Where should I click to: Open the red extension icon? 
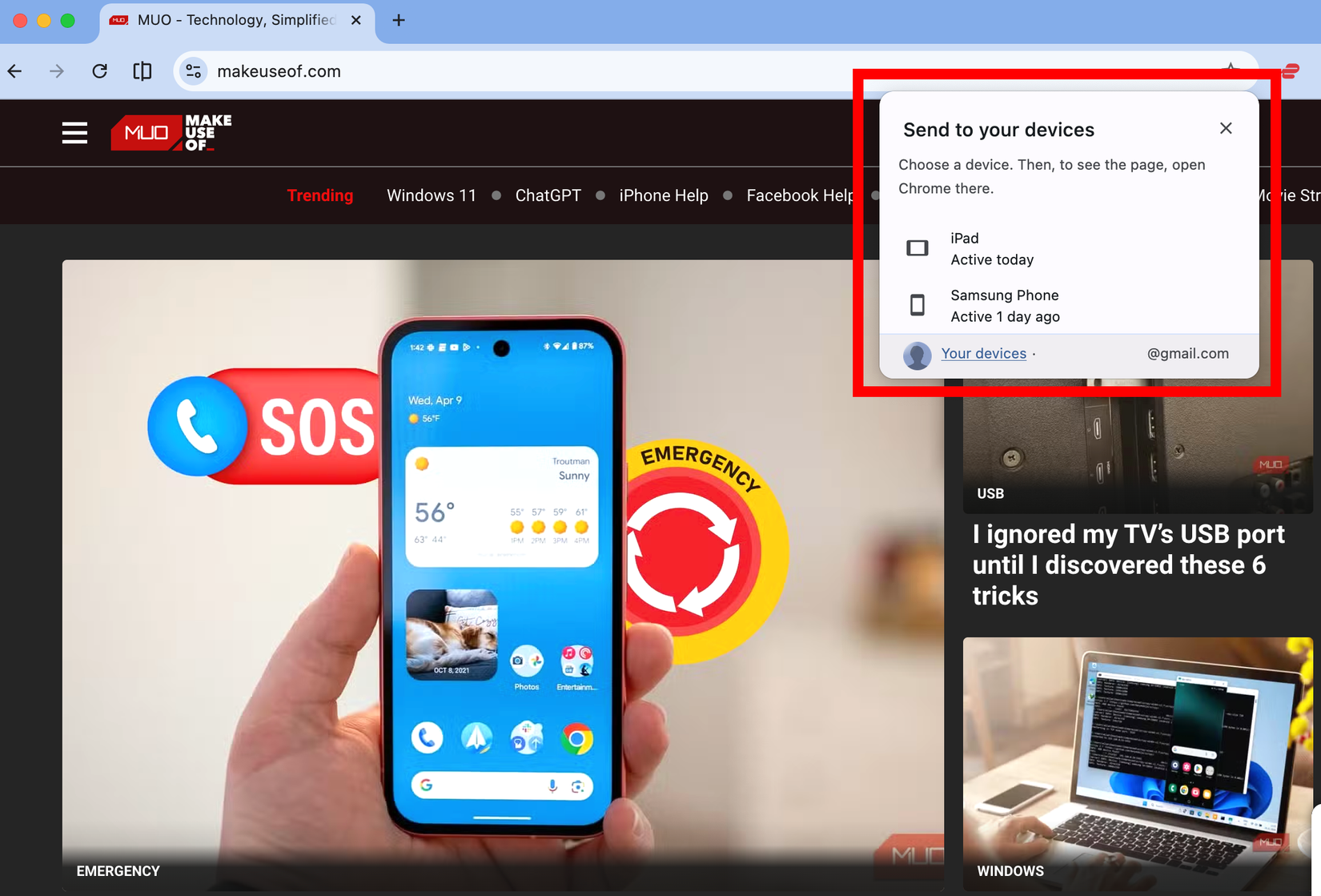[x=1290, y=71]
